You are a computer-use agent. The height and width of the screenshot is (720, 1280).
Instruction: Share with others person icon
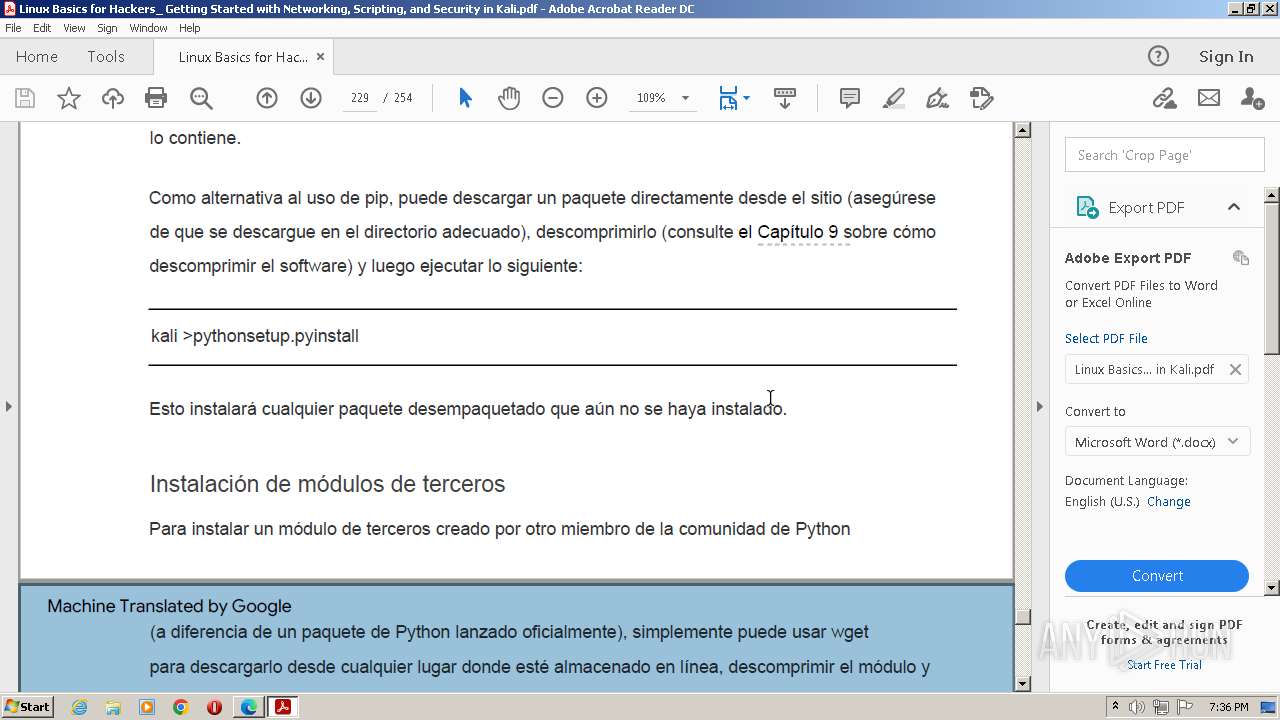click(x=1252, y=98)
